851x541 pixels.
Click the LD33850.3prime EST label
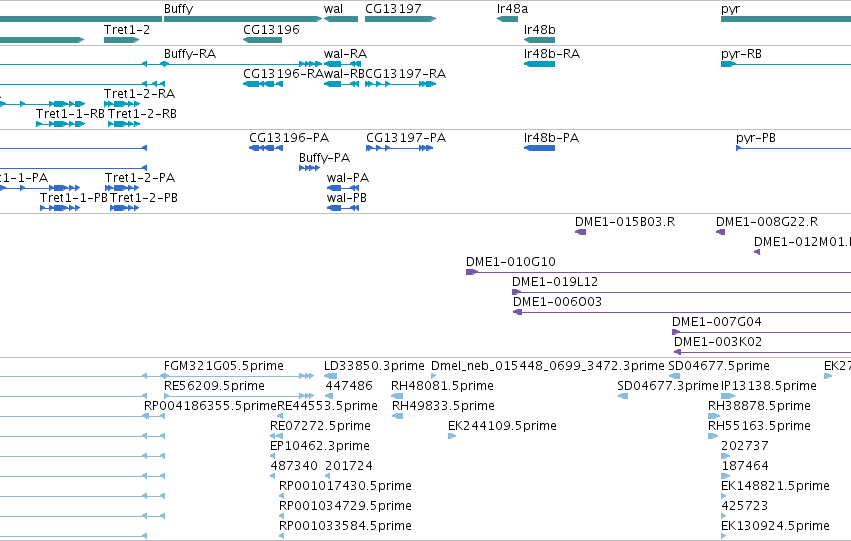click(374, 366)
